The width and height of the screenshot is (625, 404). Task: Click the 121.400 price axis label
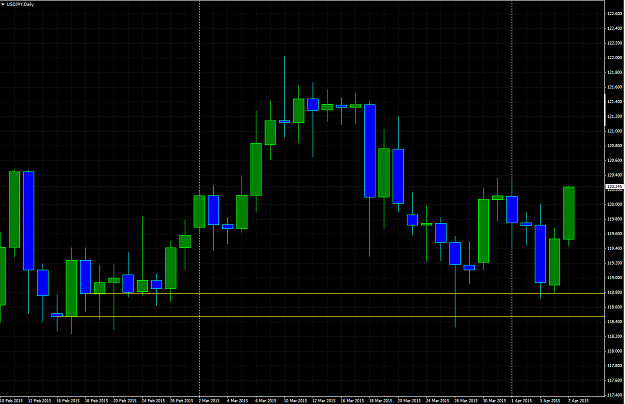click(x=615, y=102)
